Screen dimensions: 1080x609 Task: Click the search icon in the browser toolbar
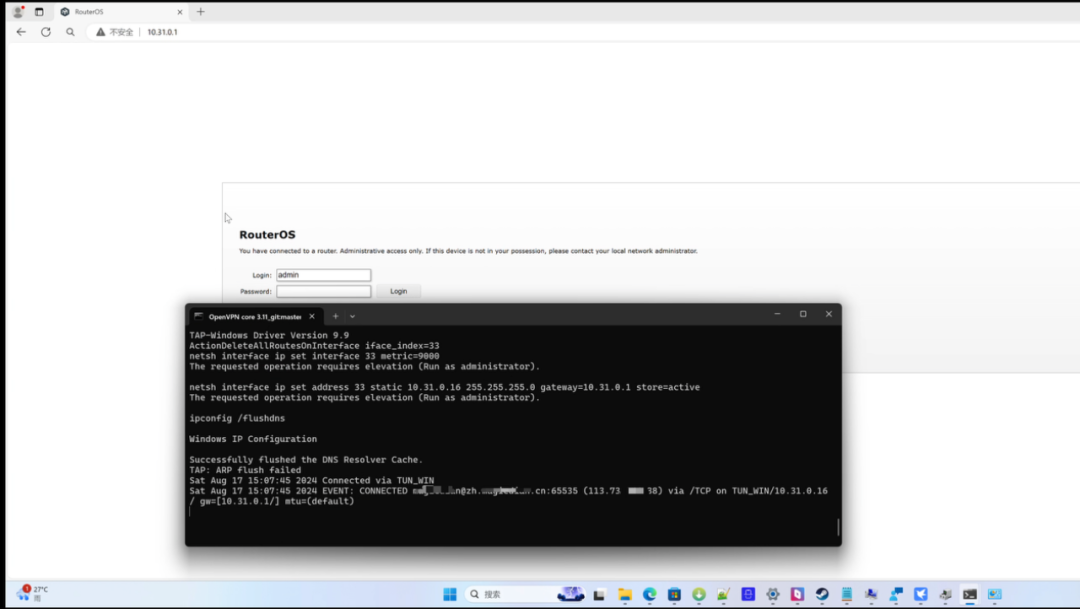click(x=69, y=31)
